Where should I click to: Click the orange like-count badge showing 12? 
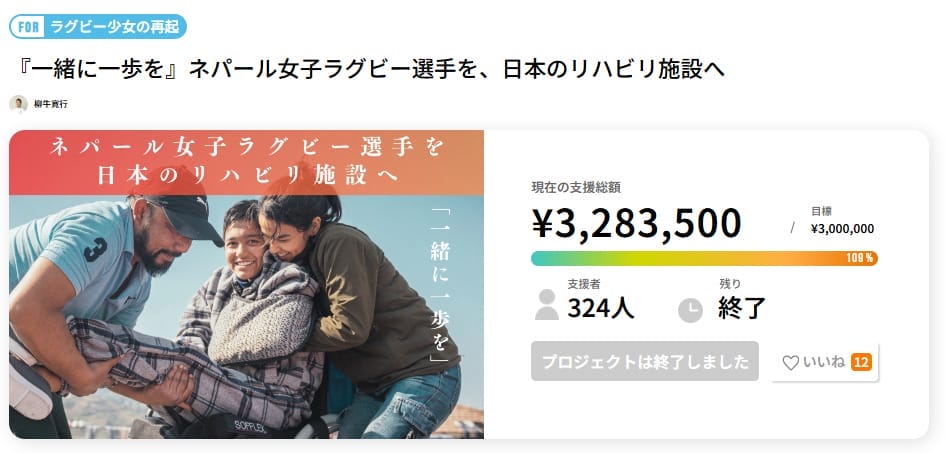861,362
